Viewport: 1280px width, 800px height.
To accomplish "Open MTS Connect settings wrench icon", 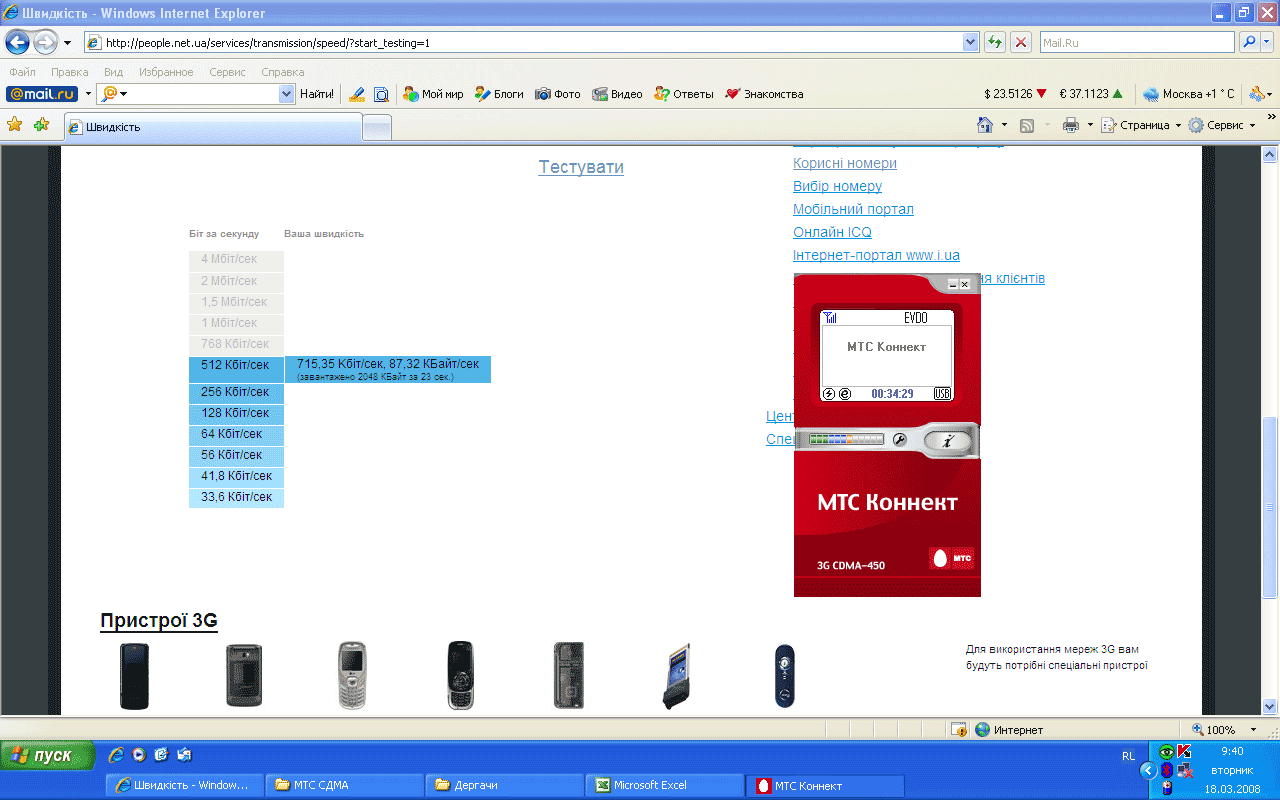I will [900, 440].
